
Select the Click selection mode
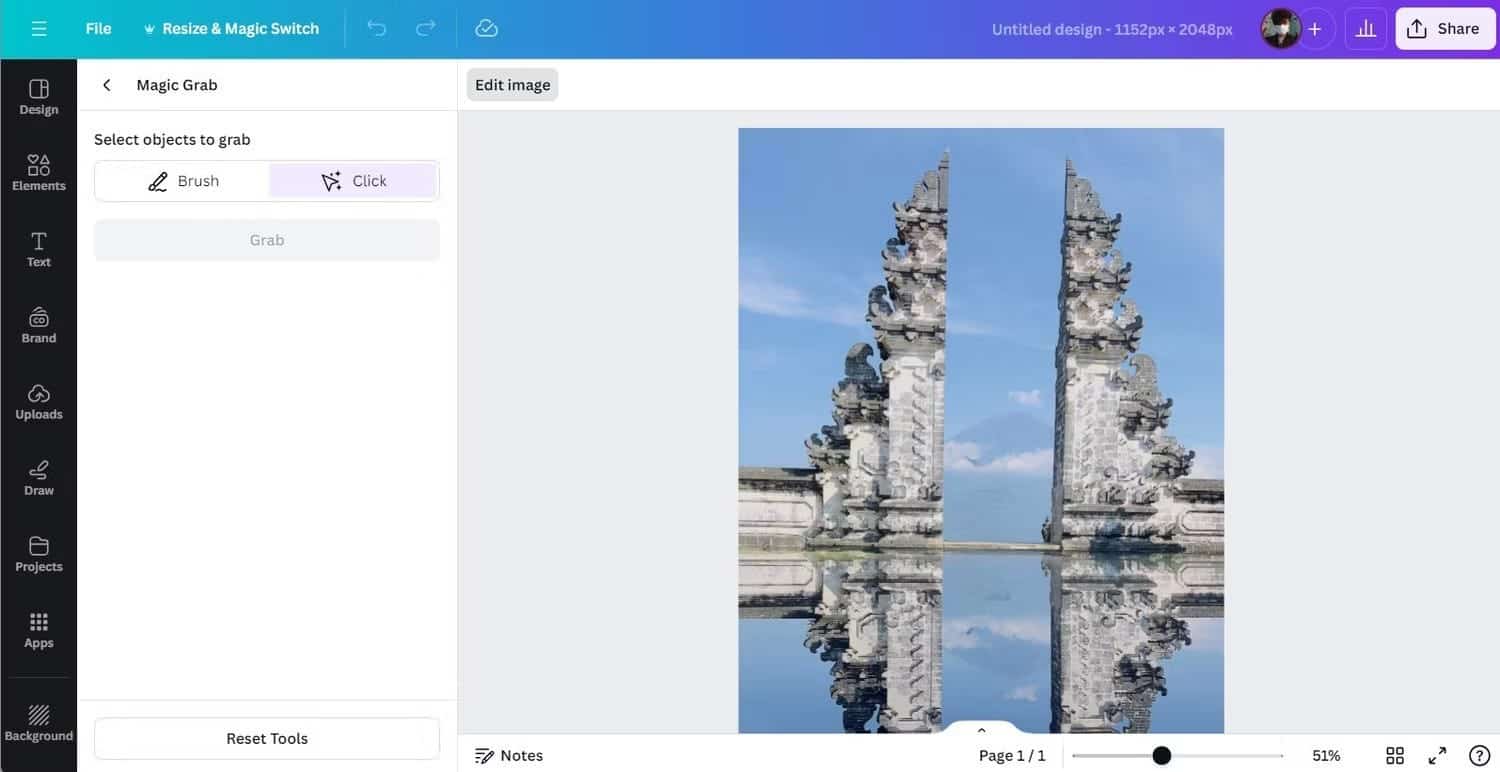[x=354, y=181]
